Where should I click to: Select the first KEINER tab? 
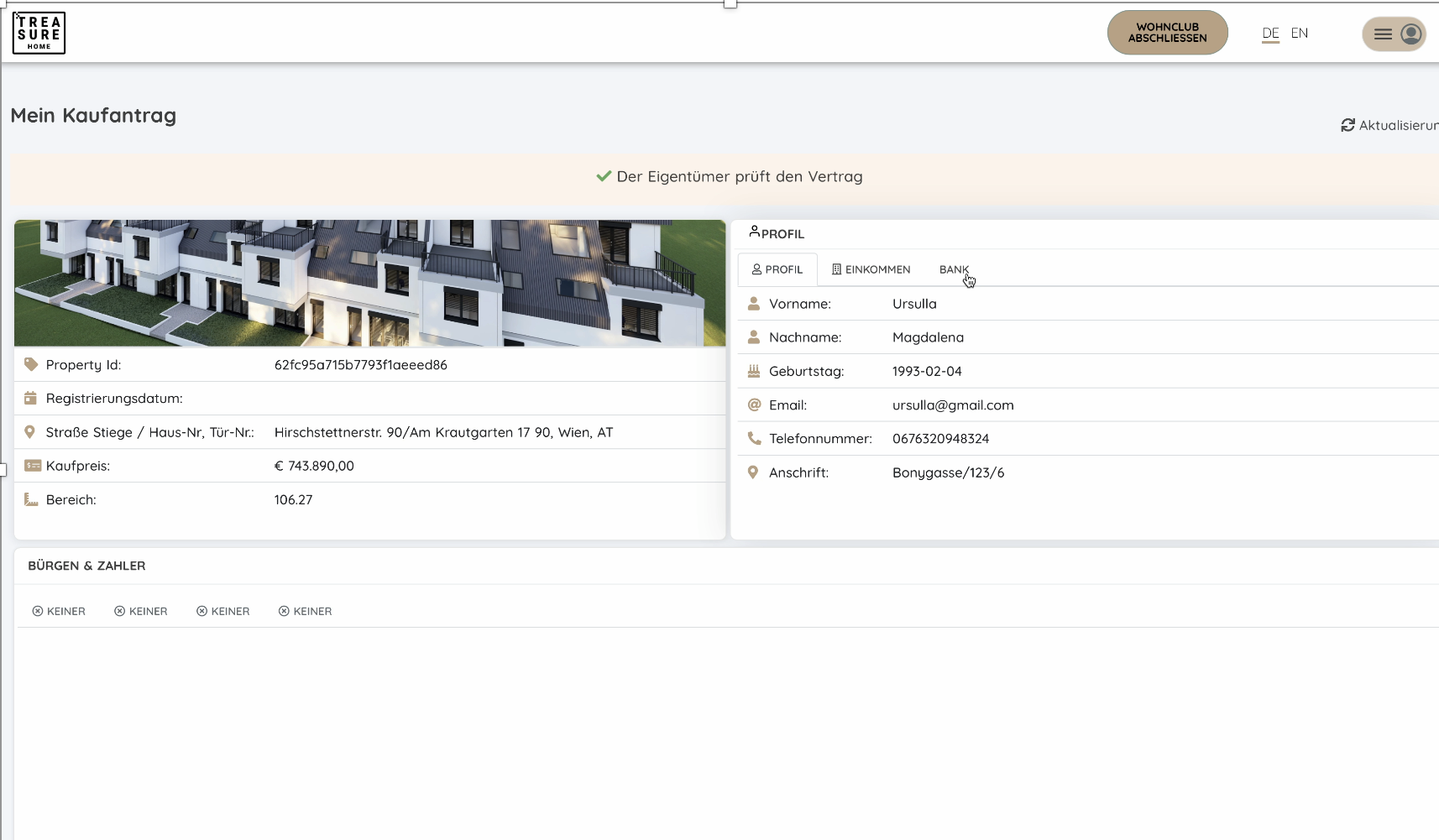[59, 611]
